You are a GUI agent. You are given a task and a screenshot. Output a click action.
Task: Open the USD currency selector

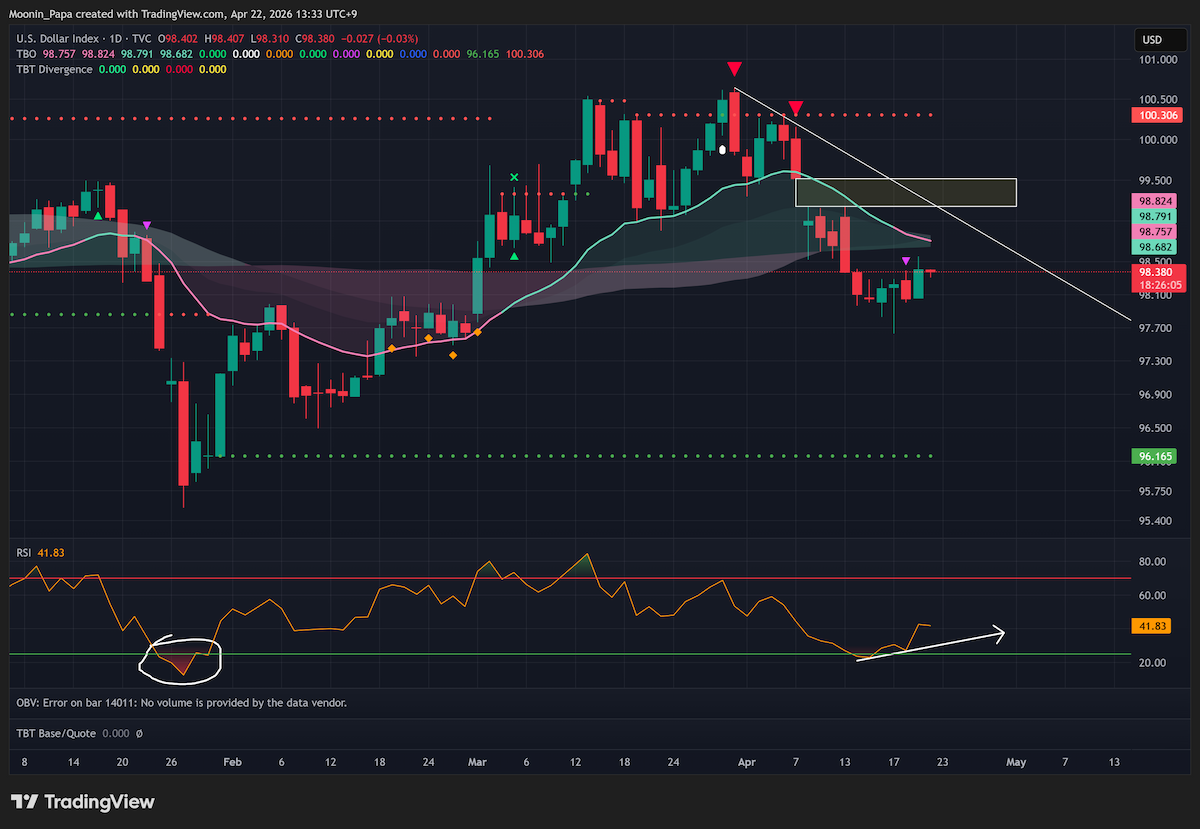1151,41
